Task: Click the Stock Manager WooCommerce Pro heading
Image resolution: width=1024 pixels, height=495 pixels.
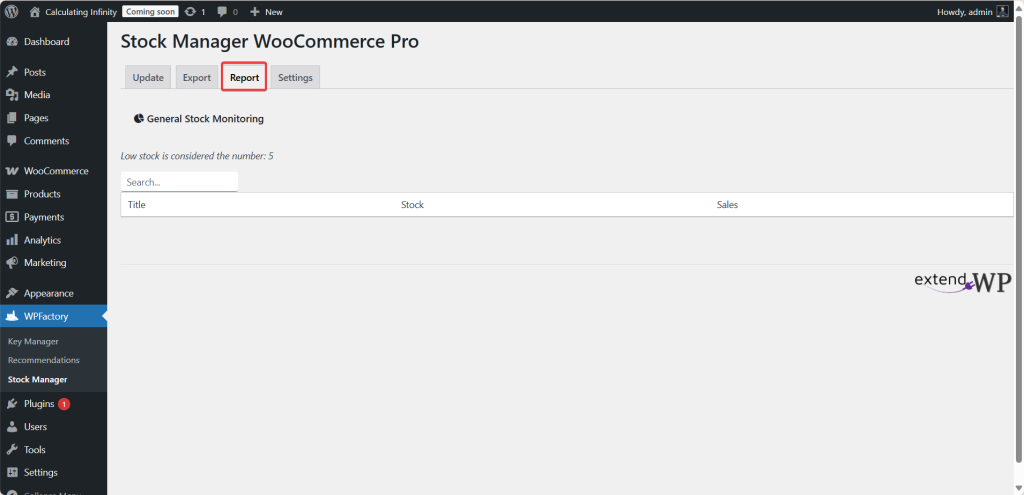Action: tap(270, 41)
